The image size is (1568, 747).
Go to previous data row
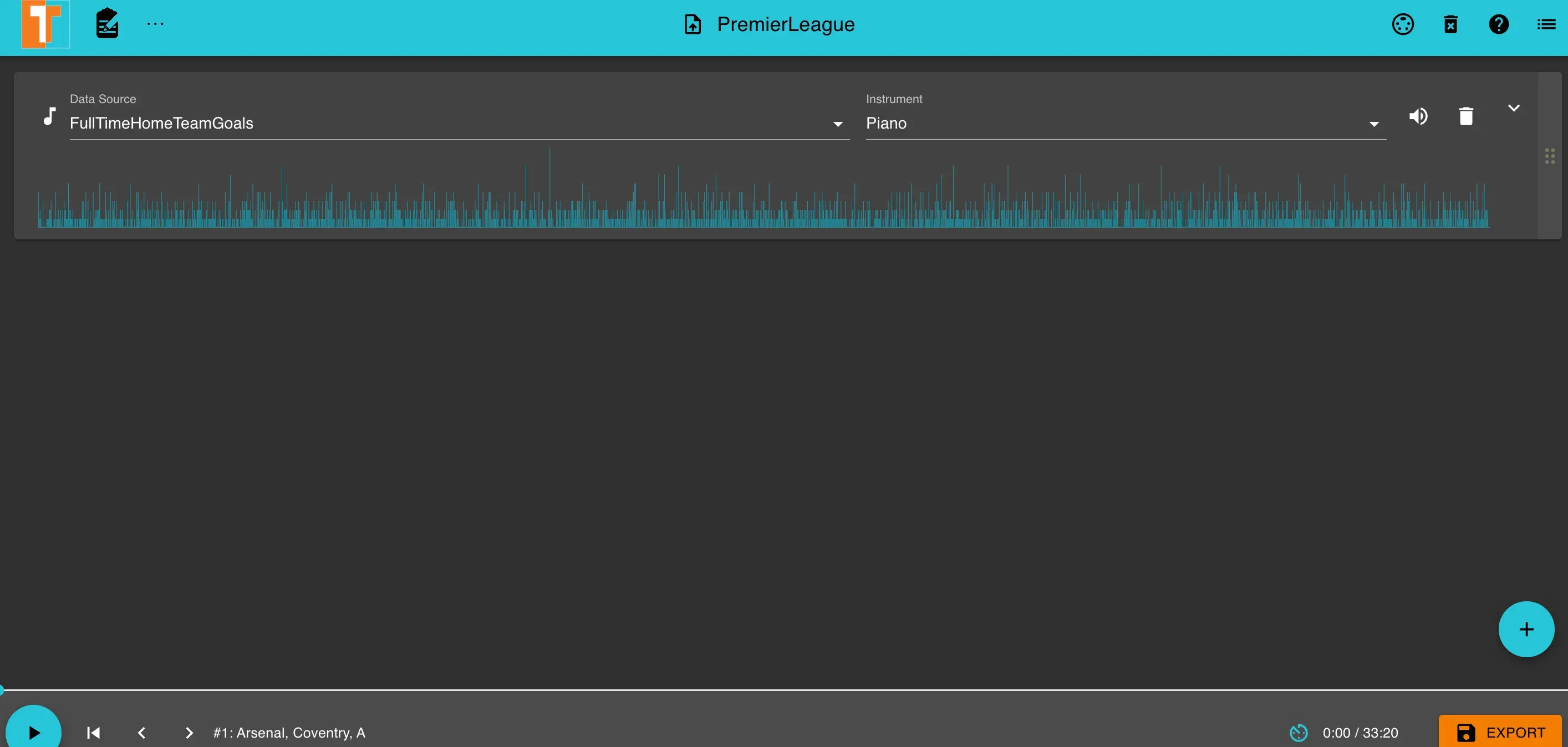click(141, 733)
